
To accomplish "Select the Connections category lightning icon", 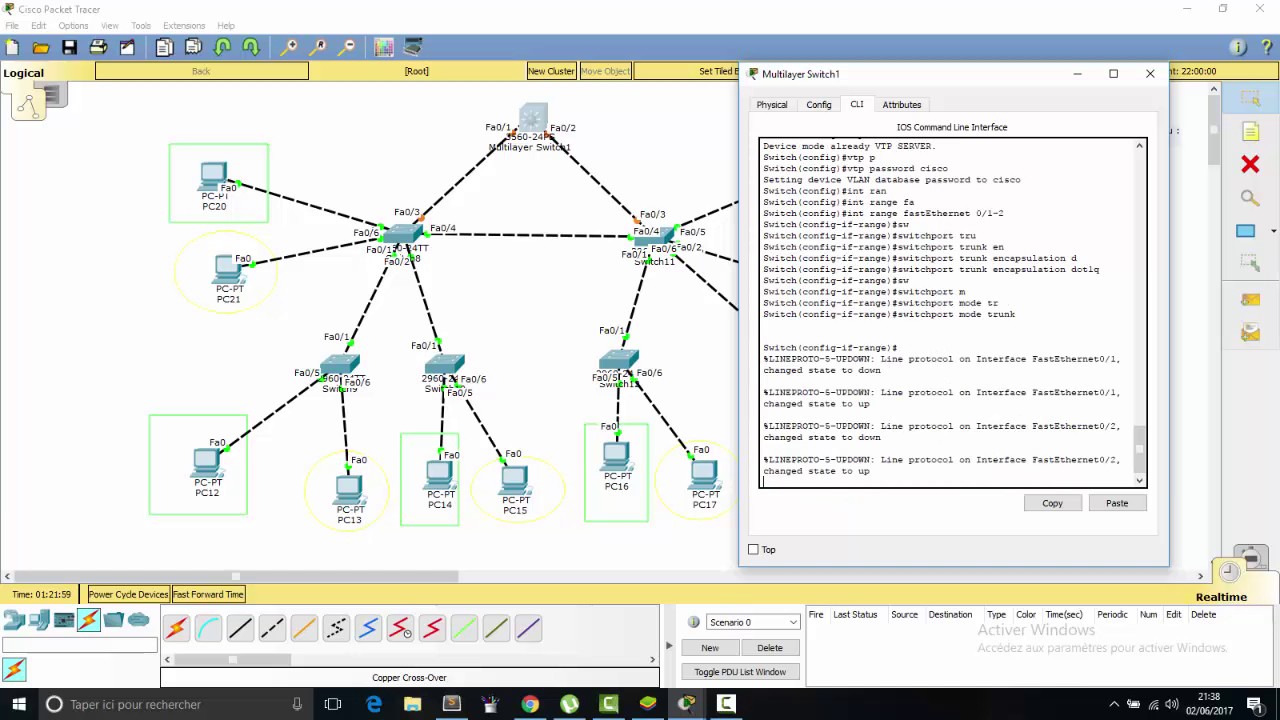I will click(x=89, y=621).
